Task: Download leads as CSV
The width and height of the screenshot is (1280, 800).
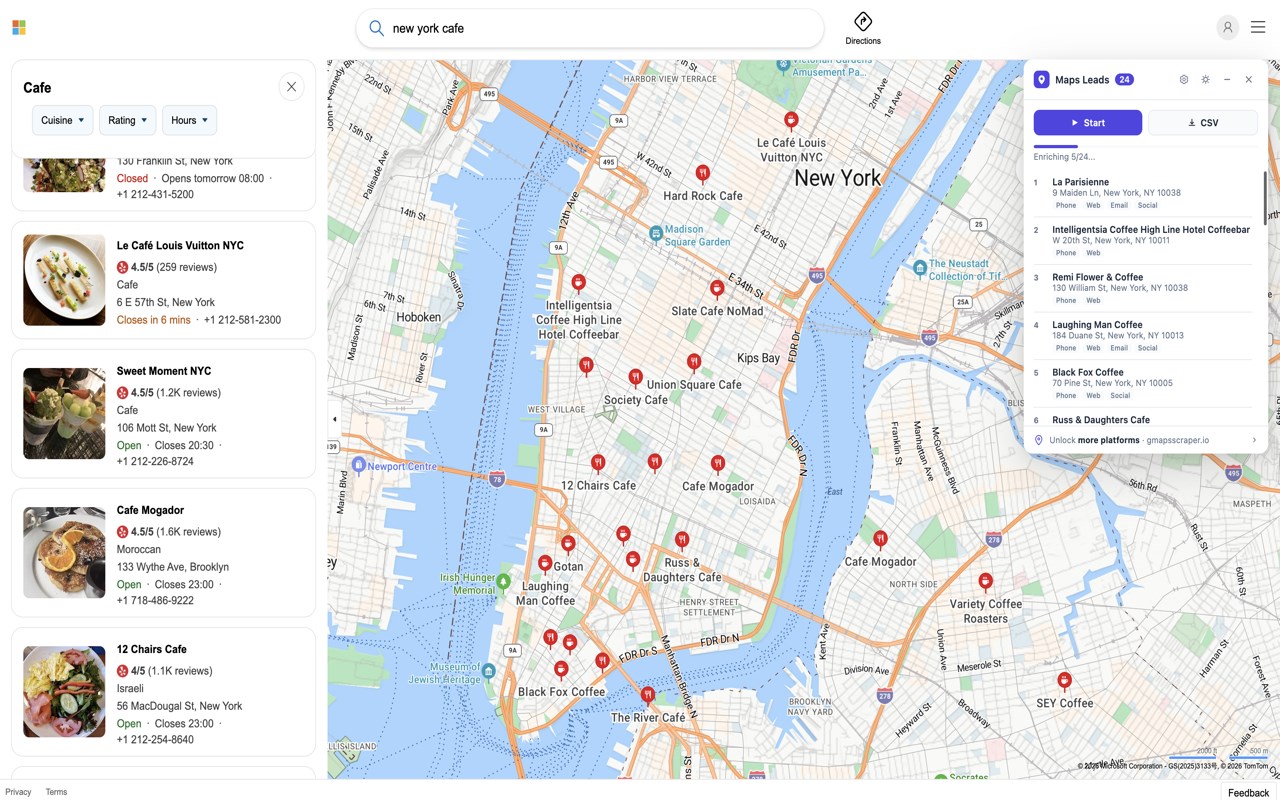Action: 1203,123
